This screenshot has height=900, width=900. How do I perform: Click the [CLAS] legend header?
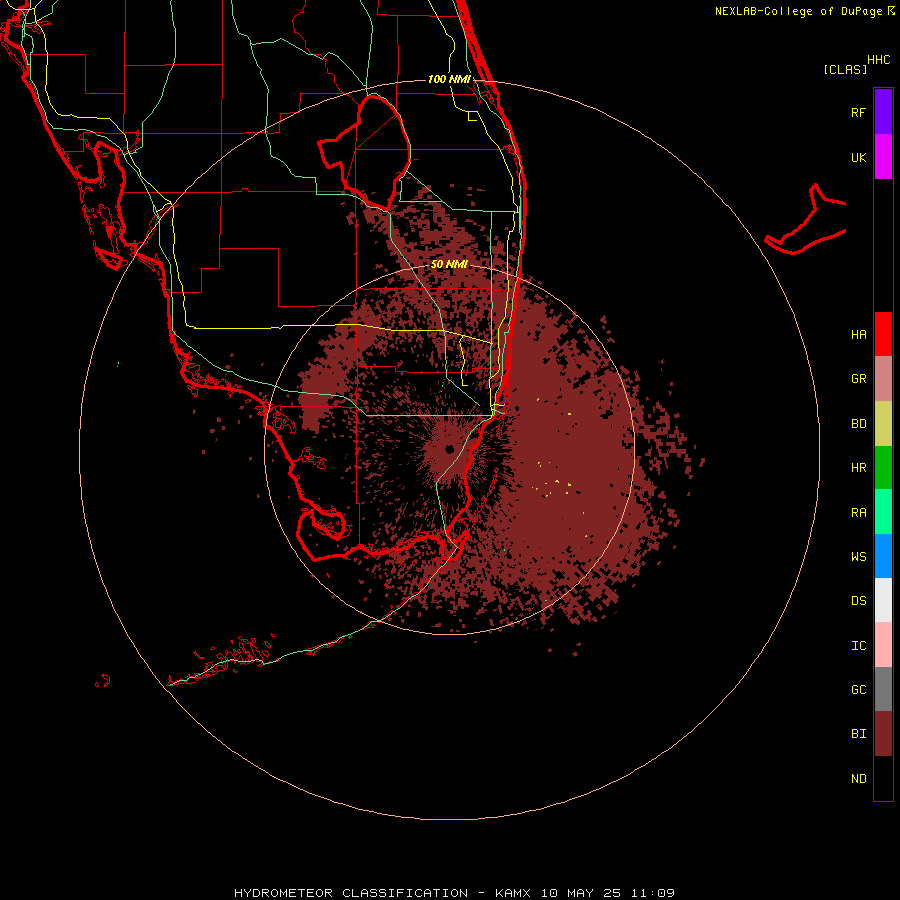tap(845, 70)
